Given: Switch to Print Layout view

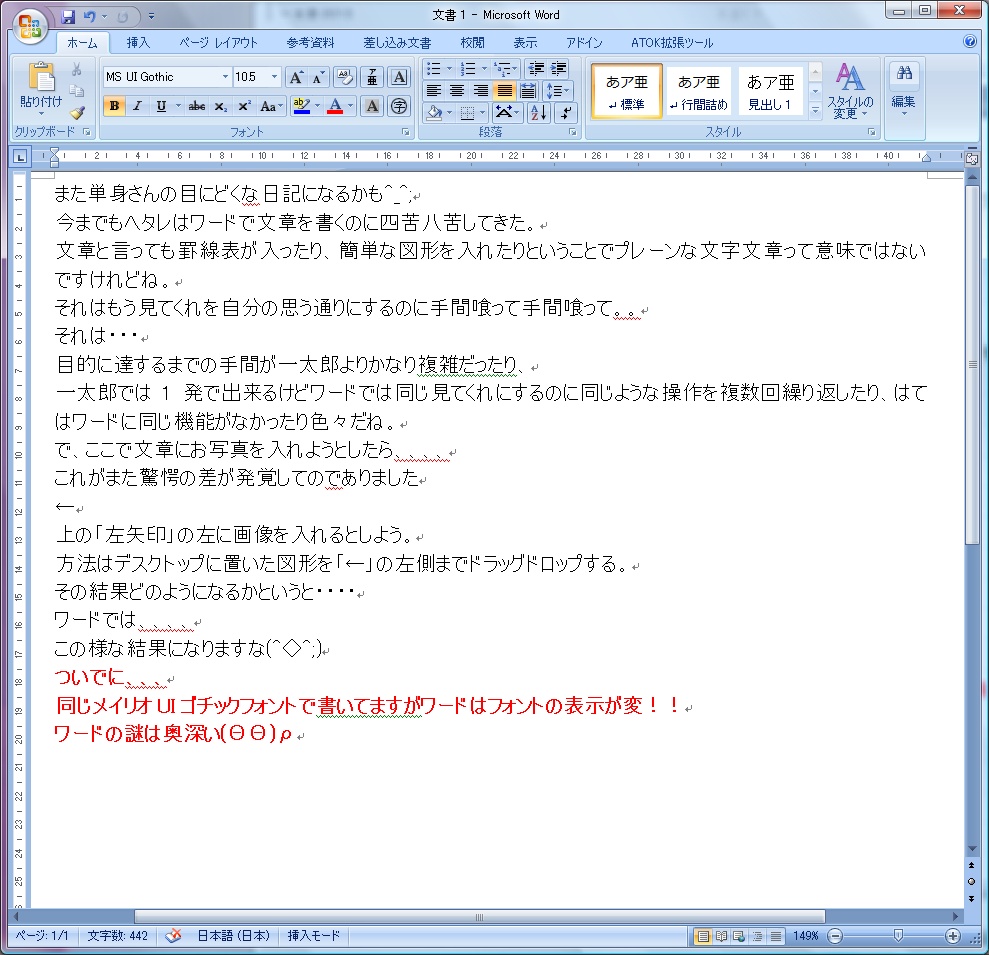Looking at the screenshot, I should (x=703, y=936).
